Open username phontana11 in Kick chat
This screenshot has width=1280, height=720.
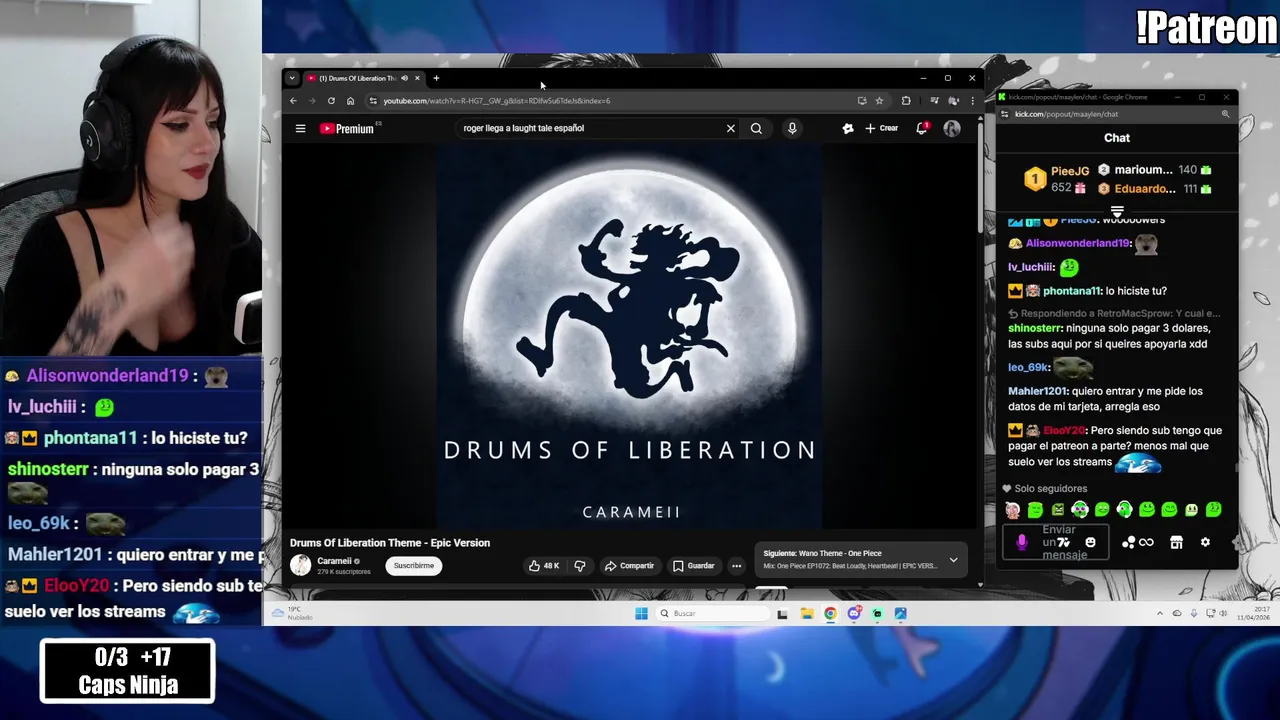click(x=1071, y=291)
